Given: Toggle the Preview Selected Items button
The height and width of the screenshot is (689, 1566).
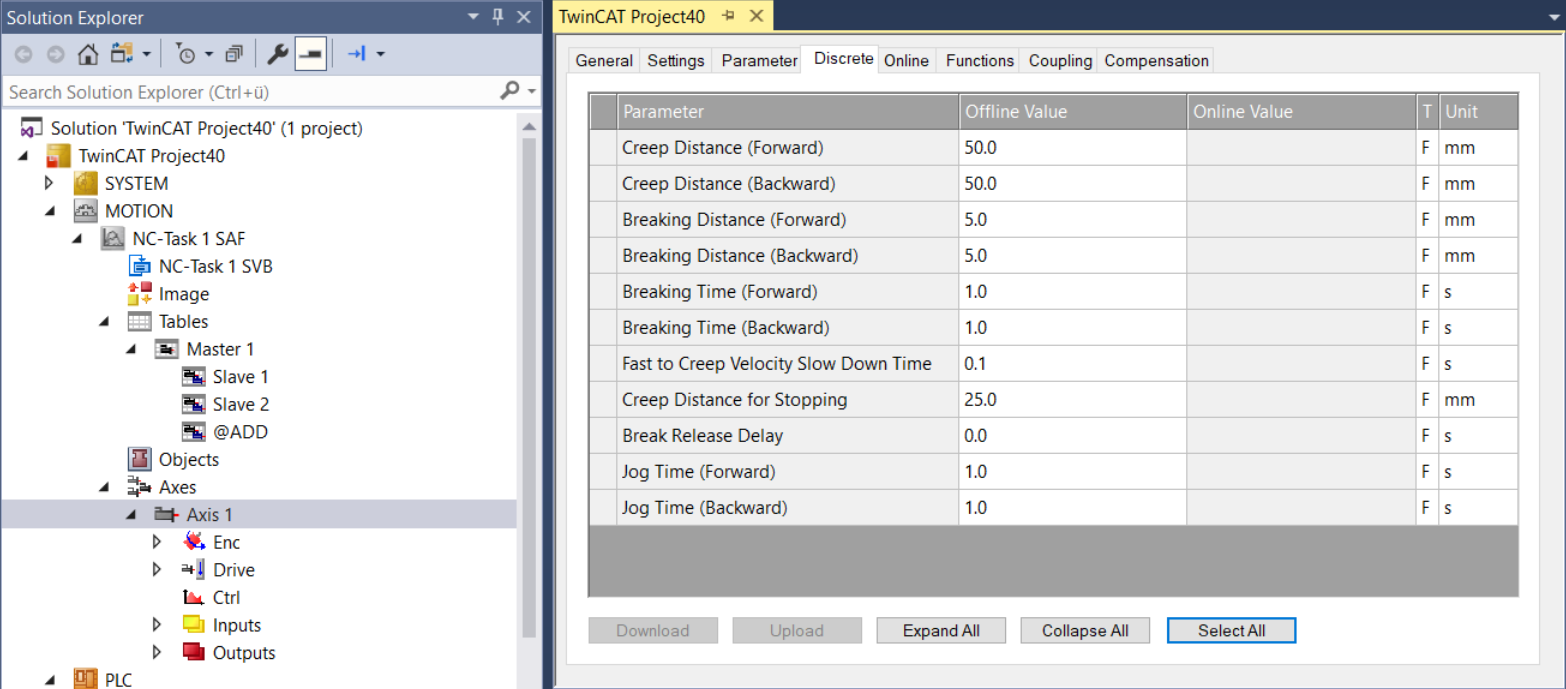Looking at the screenshot, I should point(310,54).
